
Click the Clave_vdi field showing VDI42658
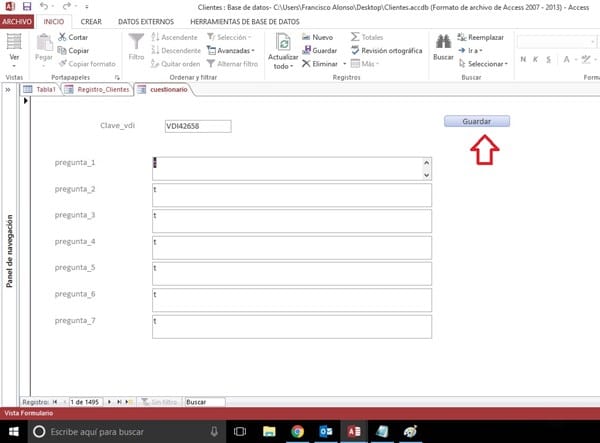[197, 126]
